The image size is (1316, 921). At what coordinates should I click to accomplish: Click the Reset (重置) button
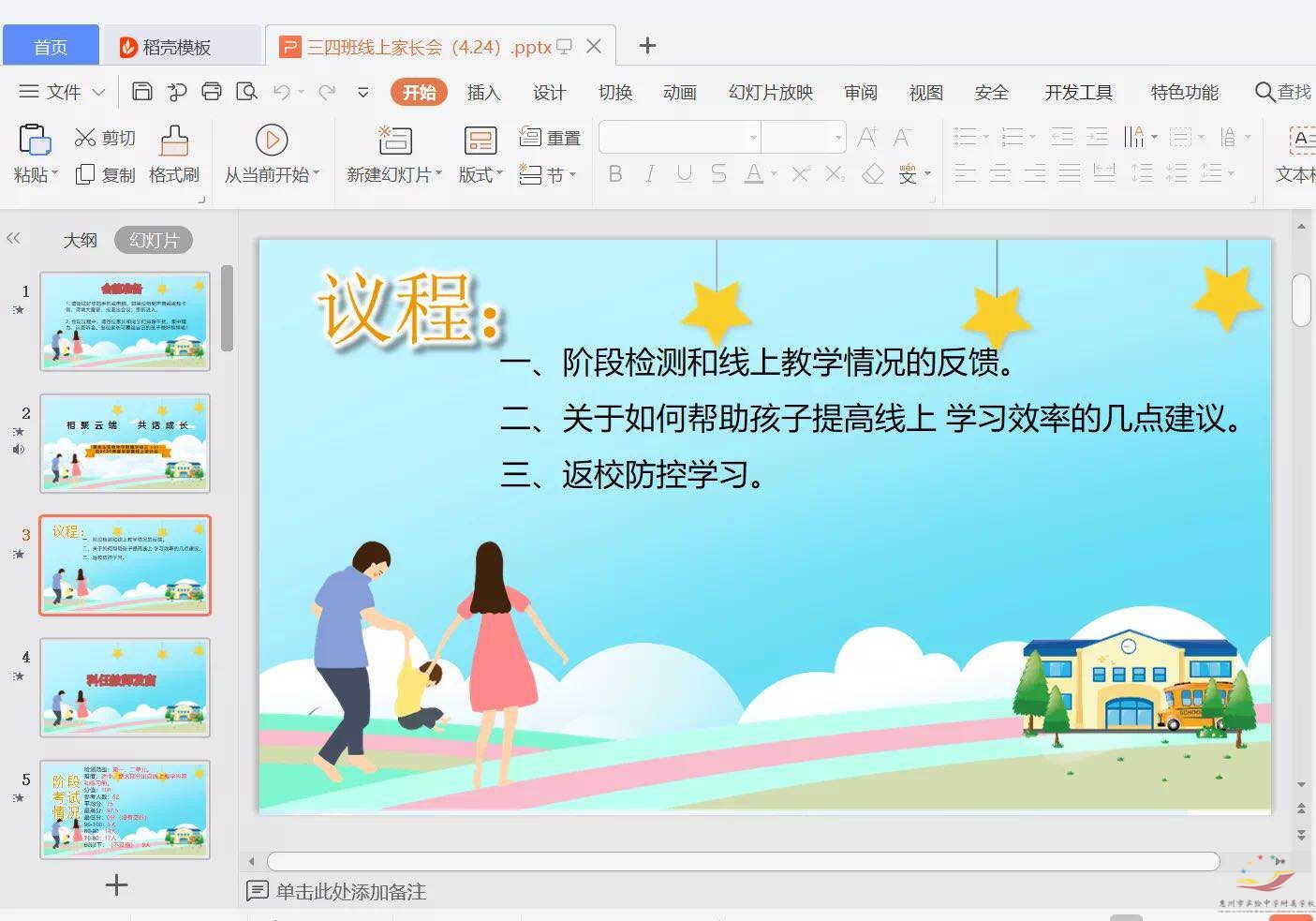pos(550,138)
